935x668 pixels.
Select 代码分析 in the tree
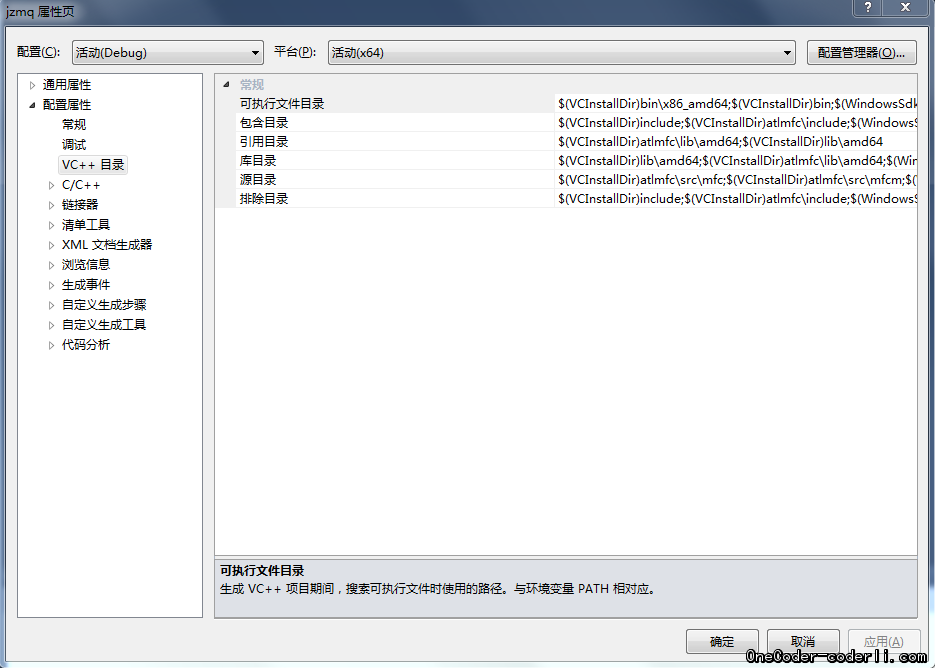pos(86,345)
